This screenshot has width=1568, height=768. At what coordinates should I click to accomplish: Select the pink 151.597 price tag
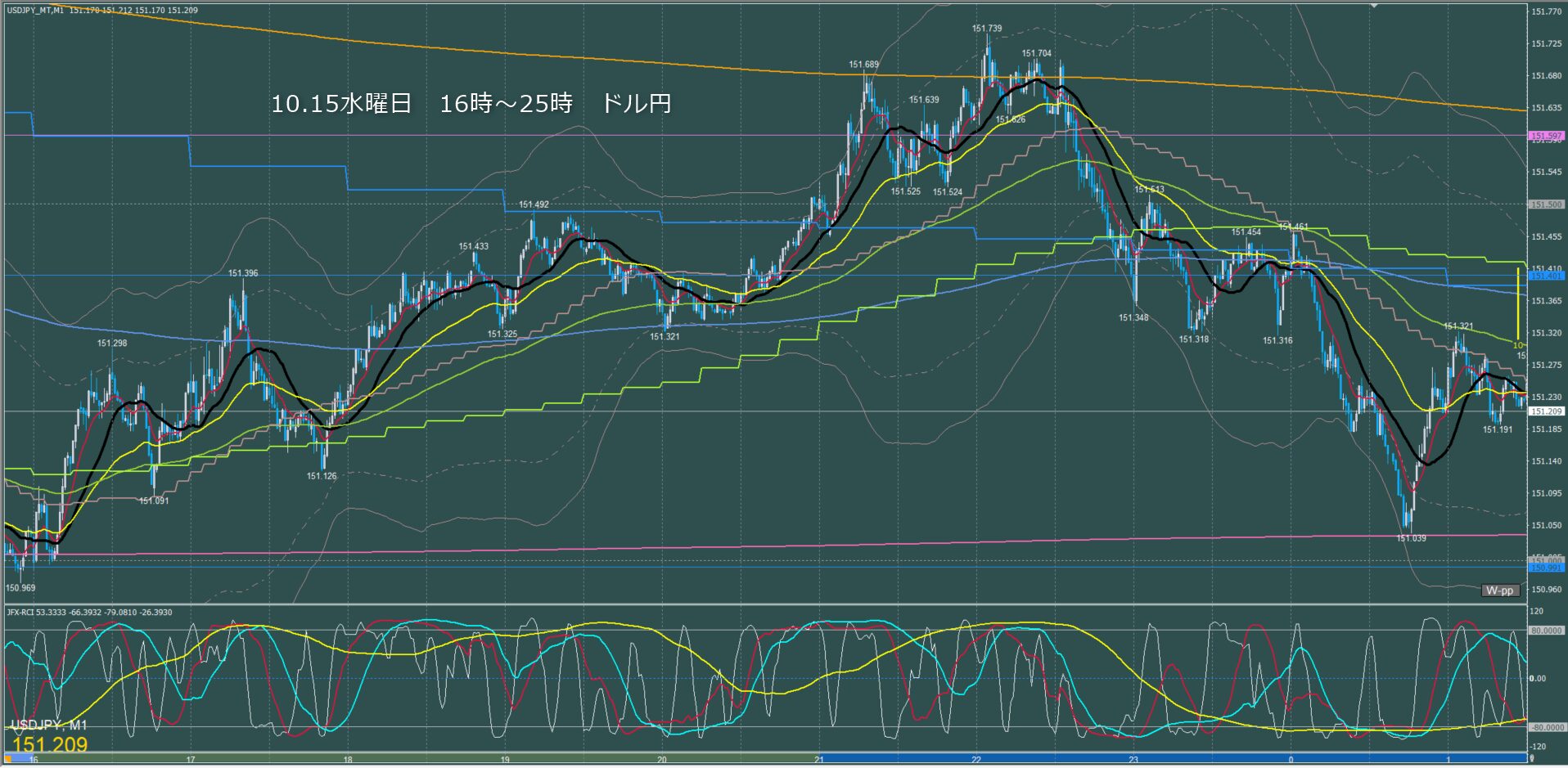pos(1546,136)
